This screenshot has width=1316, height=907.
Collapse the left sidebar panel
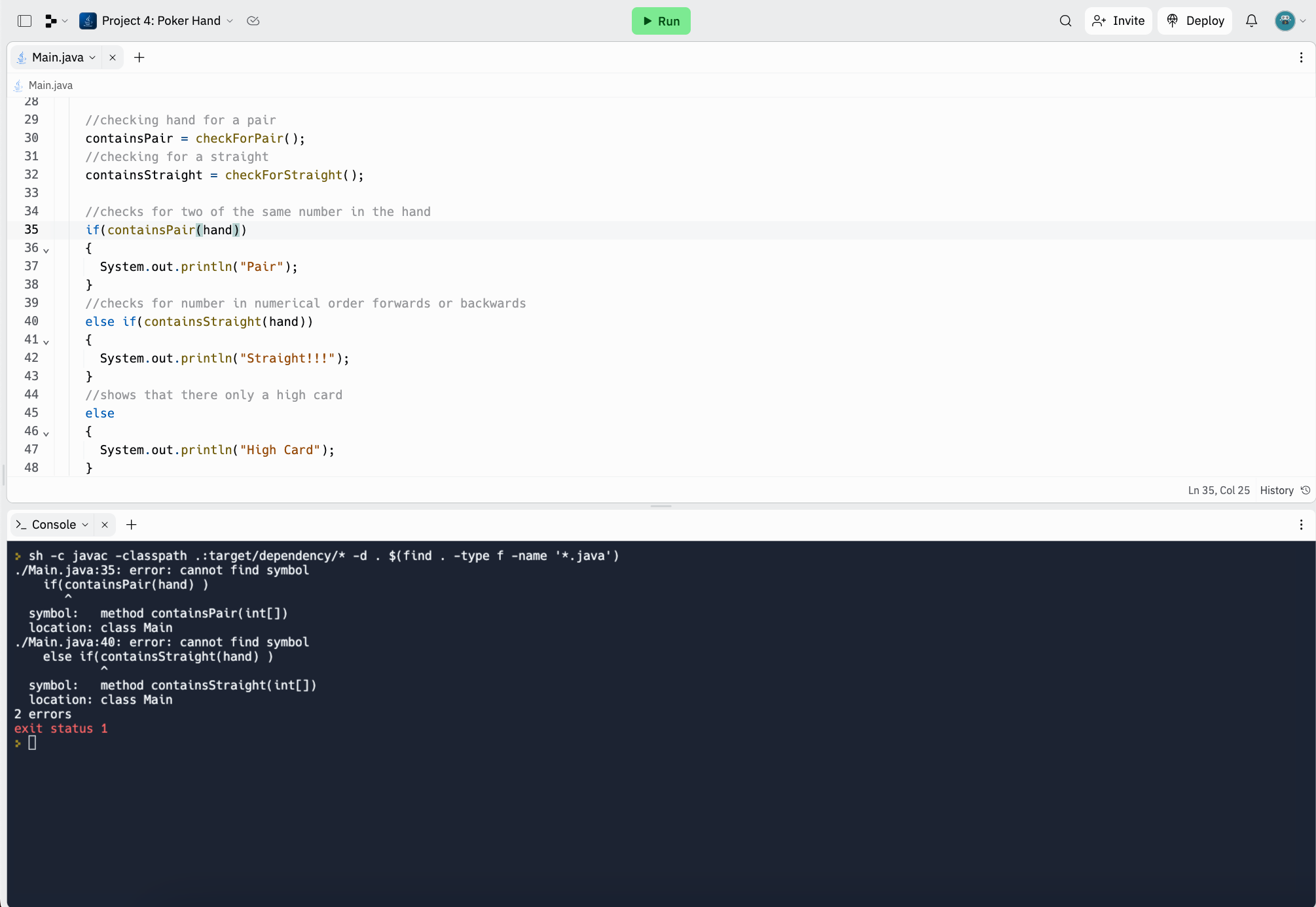point(25,21)
